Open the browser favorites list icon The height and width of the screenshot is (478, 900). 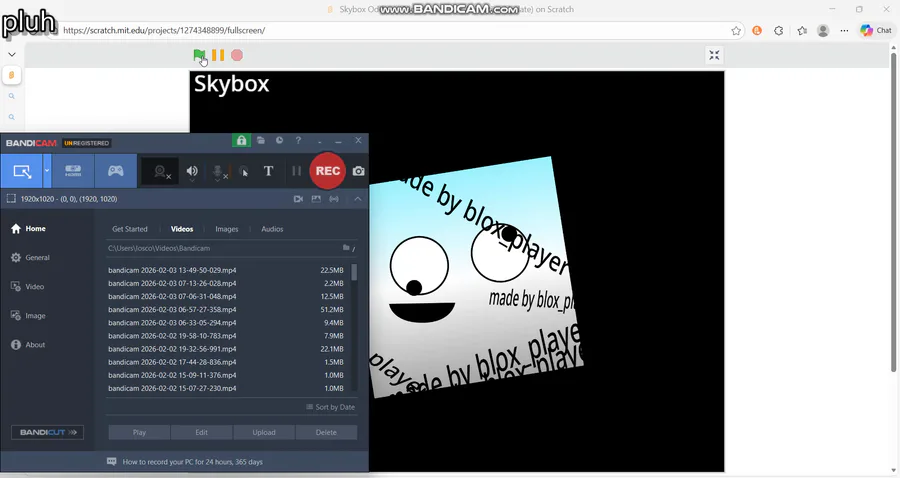[802, 31]
